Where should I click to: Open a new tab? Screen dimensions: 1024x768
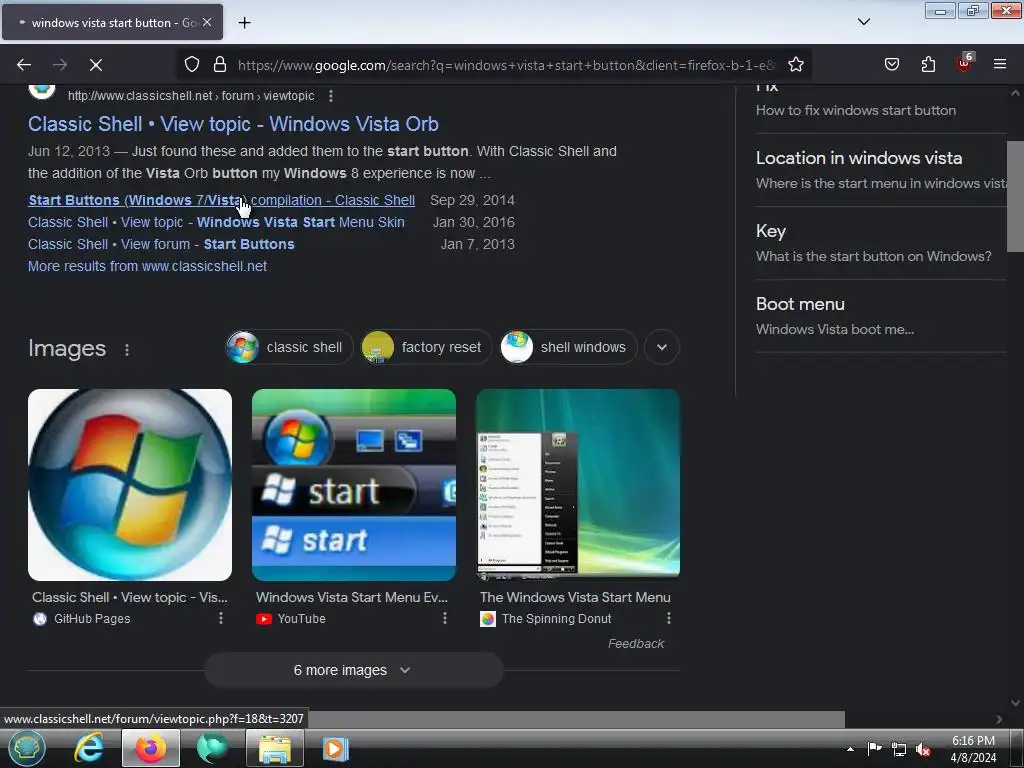(244, 23)
